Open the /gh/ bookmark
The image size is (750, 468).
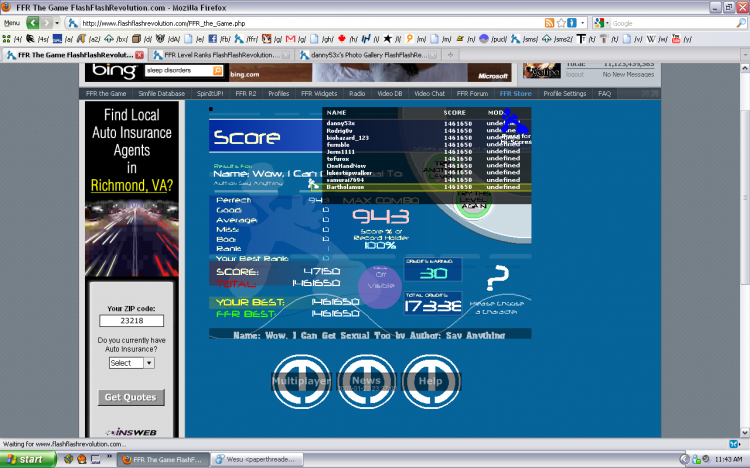point(322,39)
